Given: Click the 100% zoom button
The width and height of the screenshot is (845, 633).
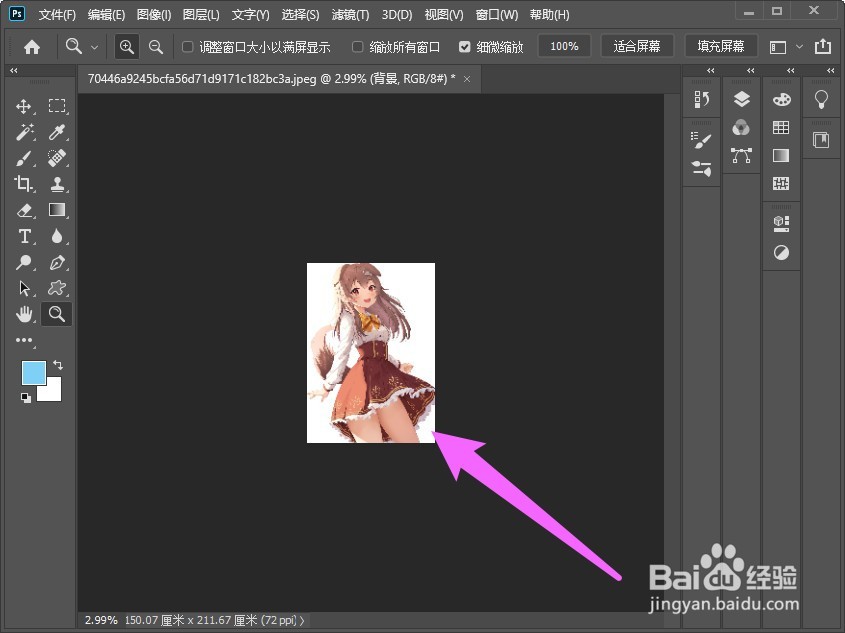Looking at the screenshot, I should click(564, 47).
